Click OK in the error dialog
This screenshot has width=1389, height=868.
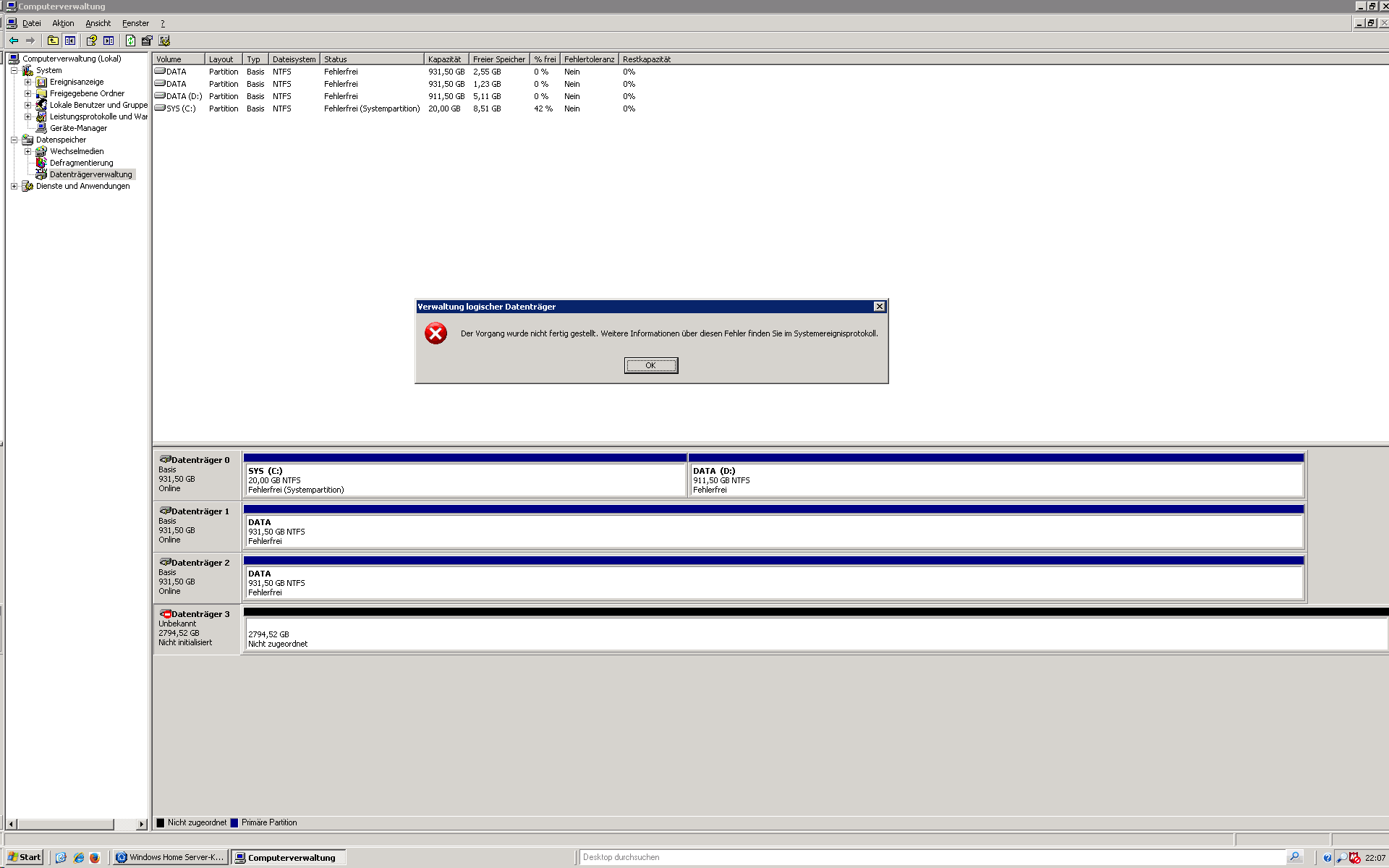(651, 365)
